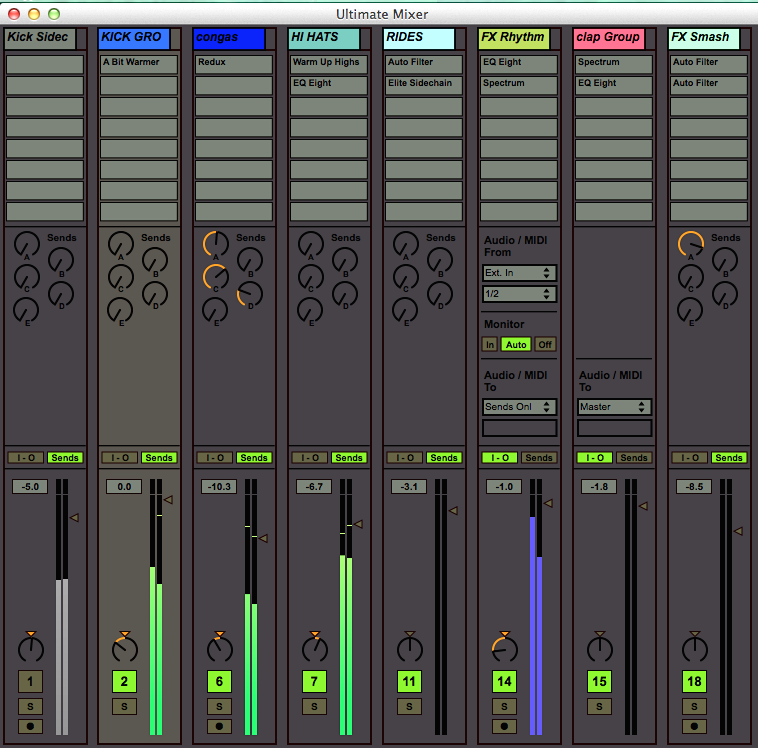Click Send A knob on FX Smash track

(x=691, y=244)
